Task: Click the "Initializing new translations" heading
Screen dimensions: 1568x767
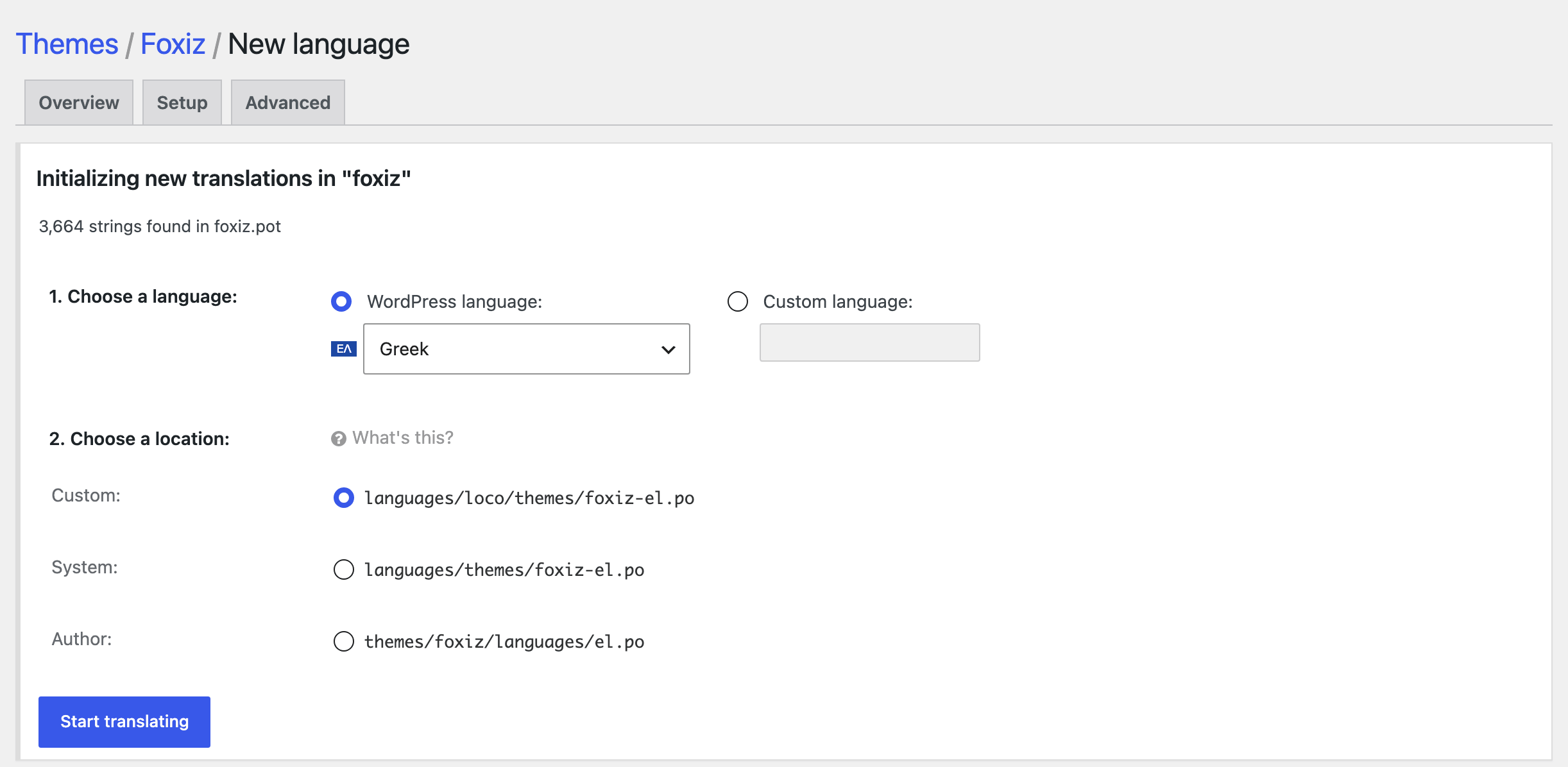Action: pyautogui.click(x=224, y=178)
